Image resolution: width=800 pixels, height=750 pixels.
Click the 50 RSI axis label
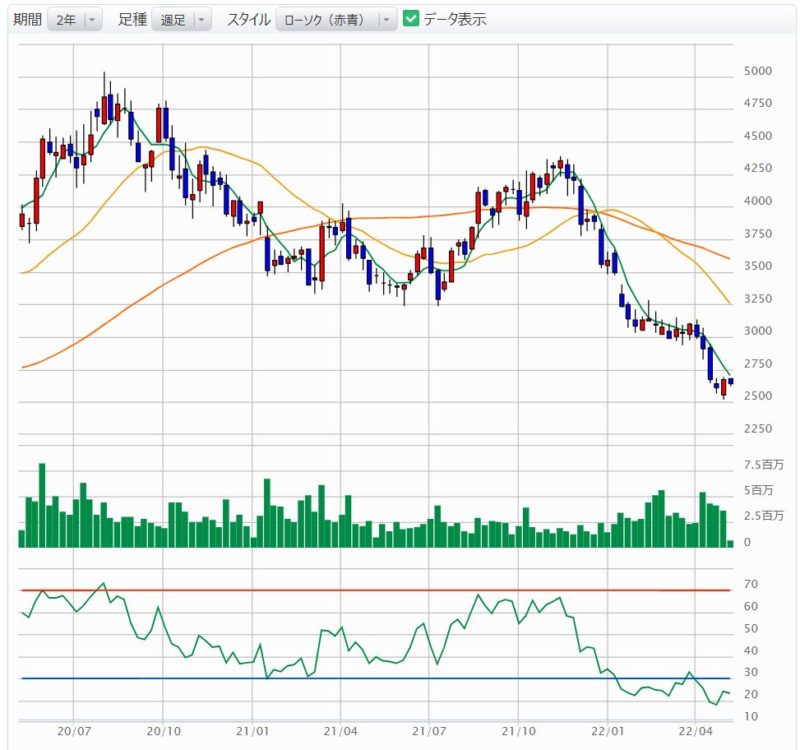[x=751, y=628]
